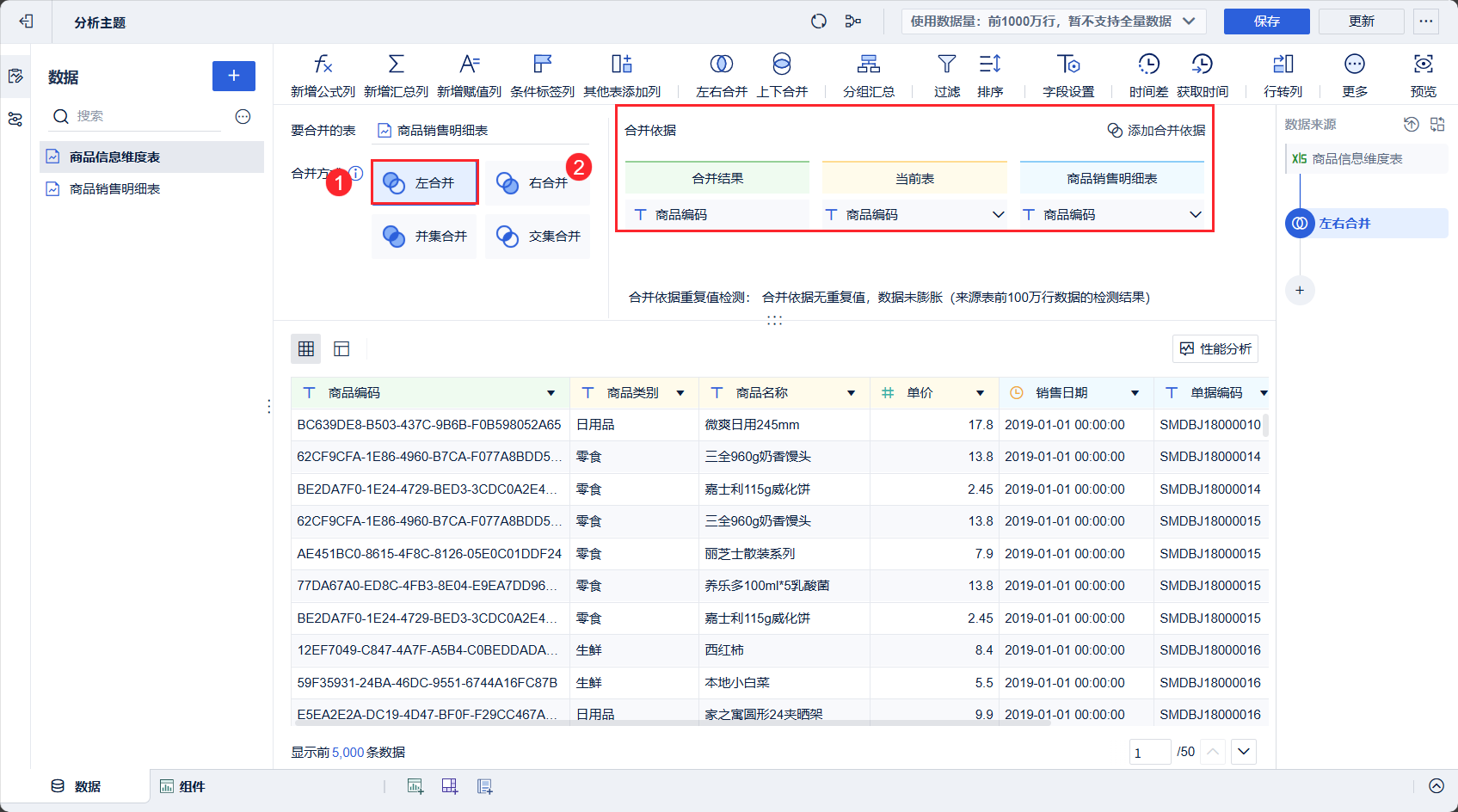Click 商品信息维度表 source node
The image size is (1458, 812).
(x=1367, y=158)
